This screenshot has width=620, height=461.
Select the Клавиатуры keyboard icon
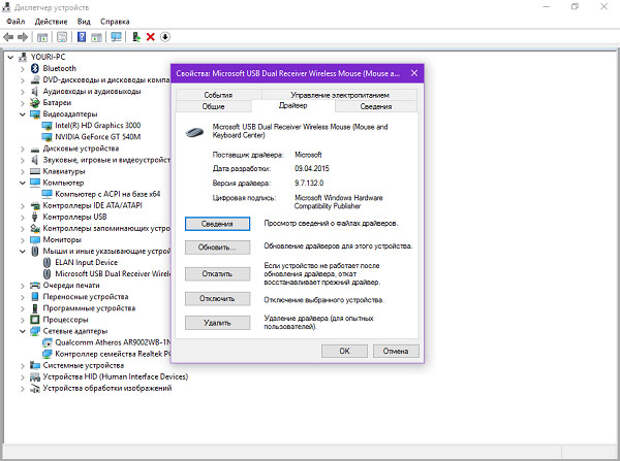pyautogui.click(x=35, y=172)
